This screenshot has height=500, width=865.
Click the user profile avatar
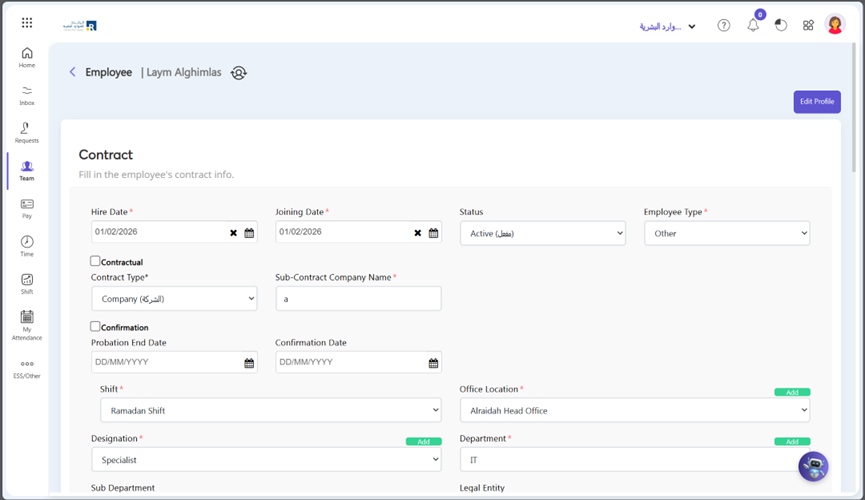(835, 25)
